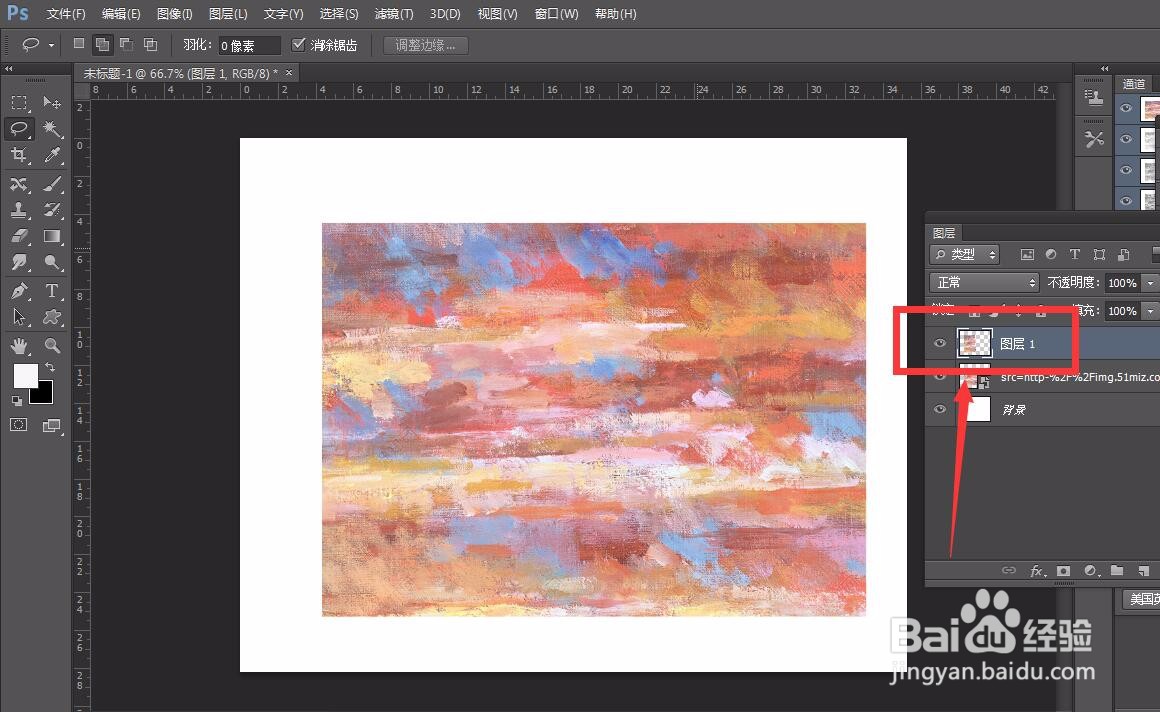This screenshot has width=1160, height=712.
Task: Swap foreground and background colors
Action: (x=50, y=367)
